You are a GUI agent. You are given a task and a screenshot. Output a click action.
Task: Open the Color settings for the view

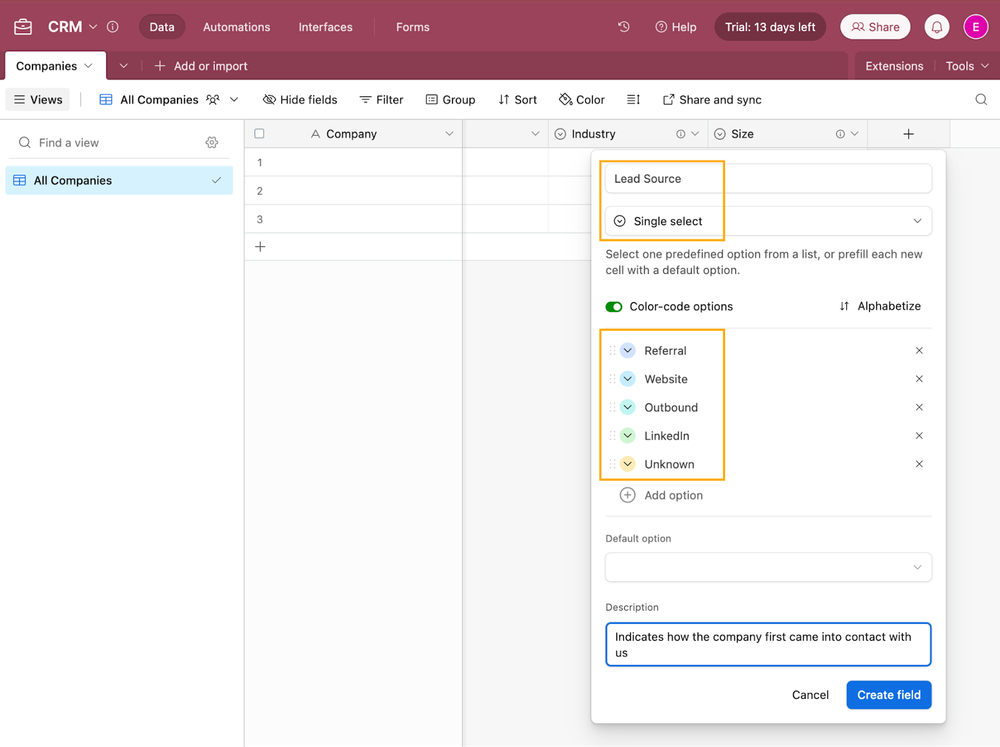pyautogui.click(x=581, y=99)
